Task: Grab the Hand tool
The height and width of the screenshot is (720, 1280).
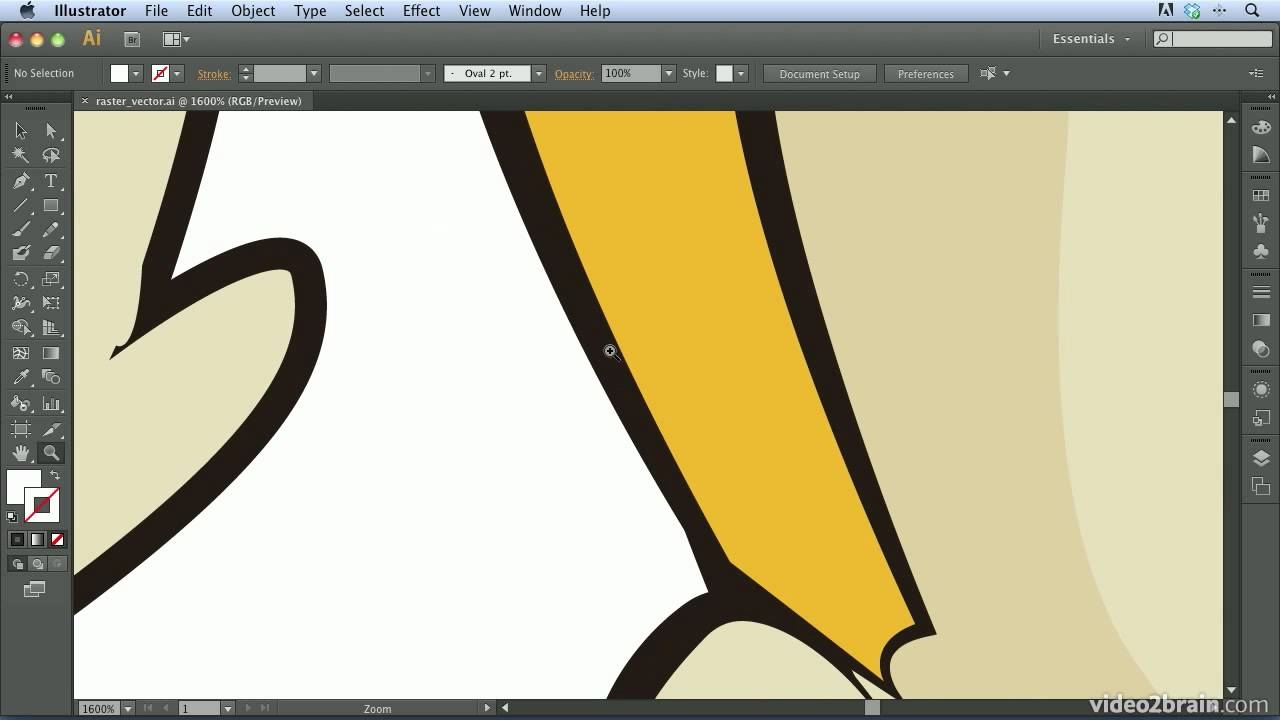Action: [x=20, y=452]
